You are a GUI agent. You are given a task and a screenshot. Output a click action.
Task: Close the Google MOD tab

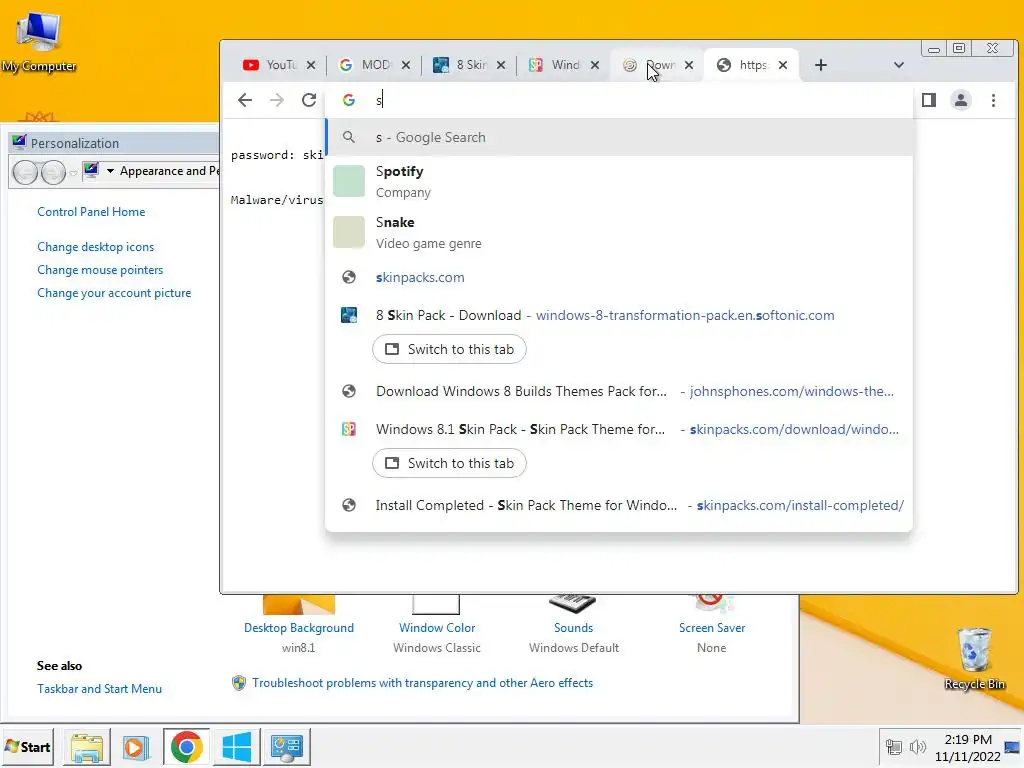406,65
